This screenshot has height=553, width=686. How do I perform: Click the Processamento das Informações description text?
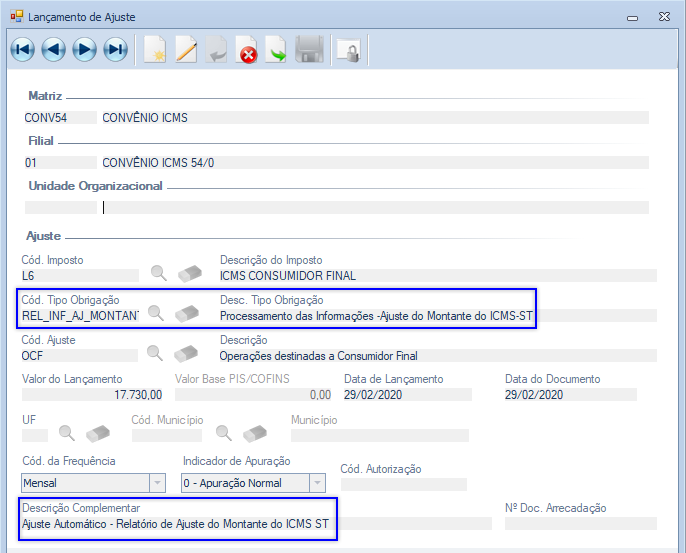pos(376,316)
